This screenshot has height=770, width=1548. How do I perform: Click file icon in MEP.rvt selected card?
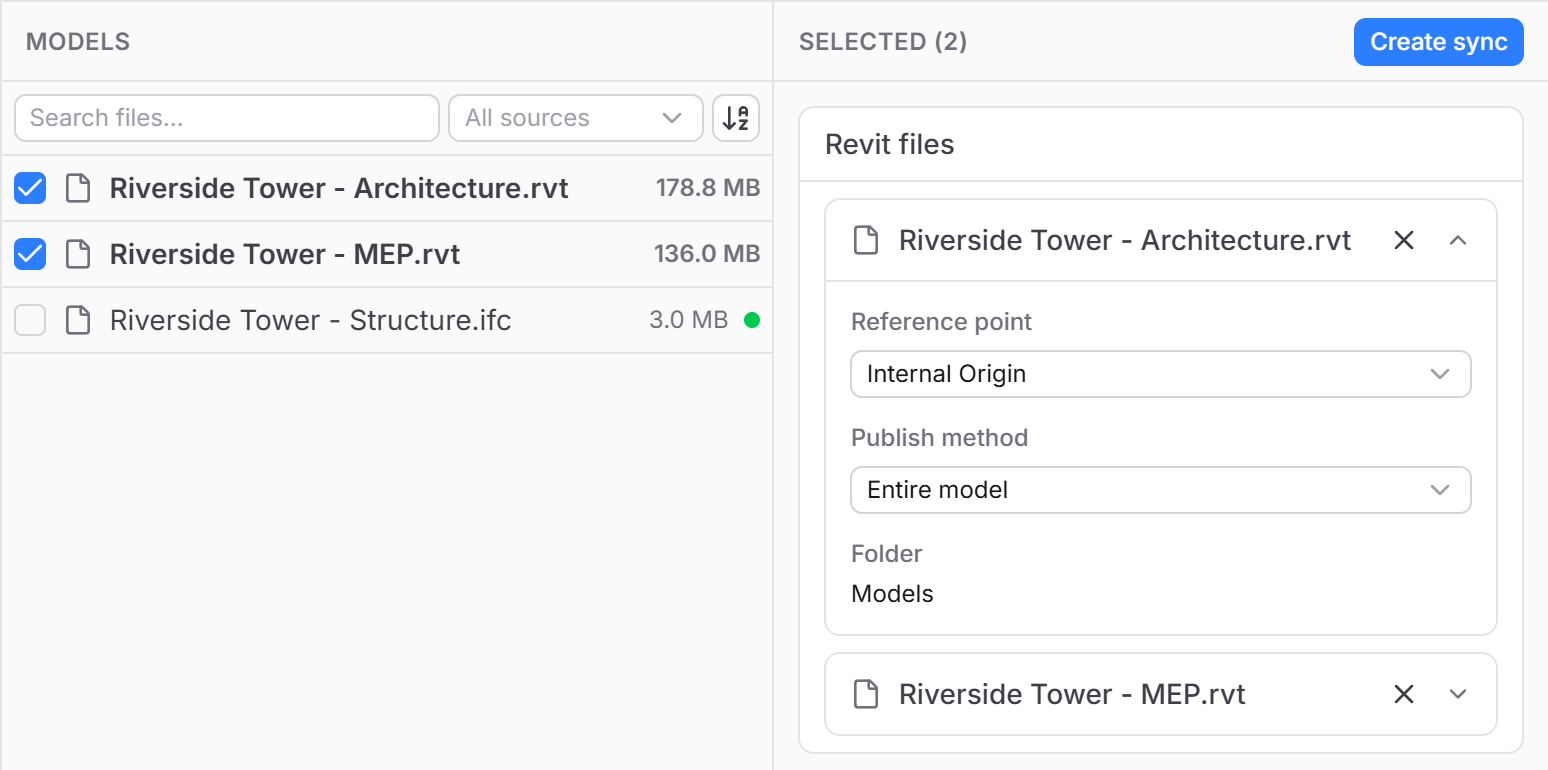(865, 694)
